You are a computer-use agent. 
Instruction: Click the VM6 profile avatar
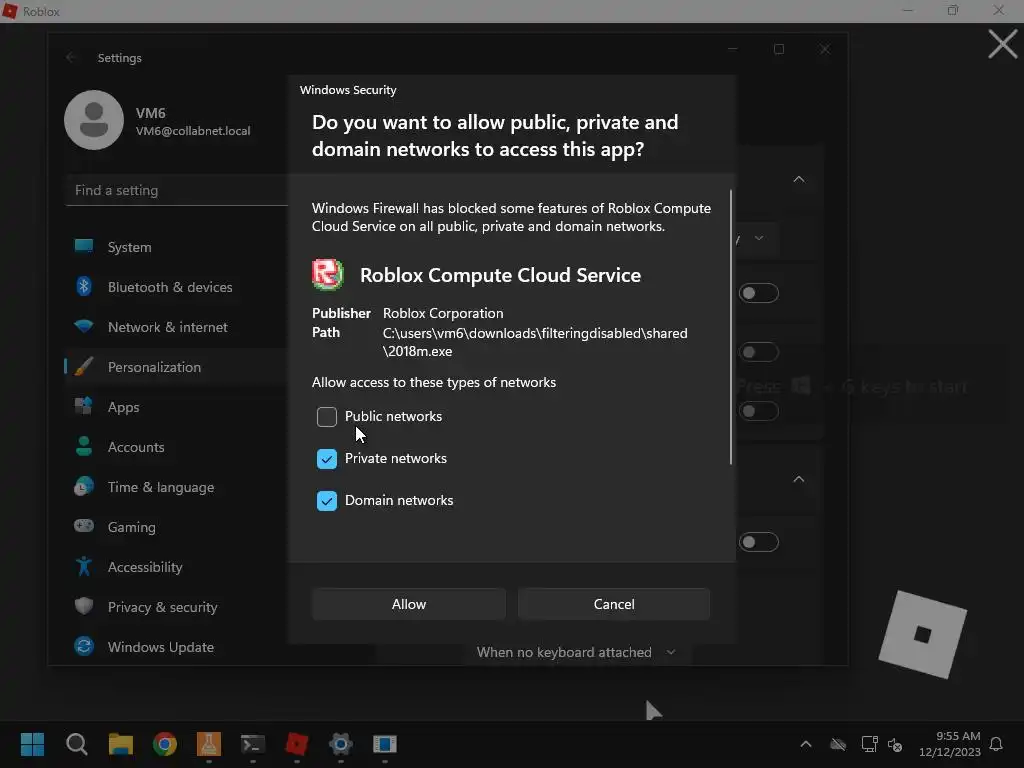pyautogui.click(x=94, y=120)
